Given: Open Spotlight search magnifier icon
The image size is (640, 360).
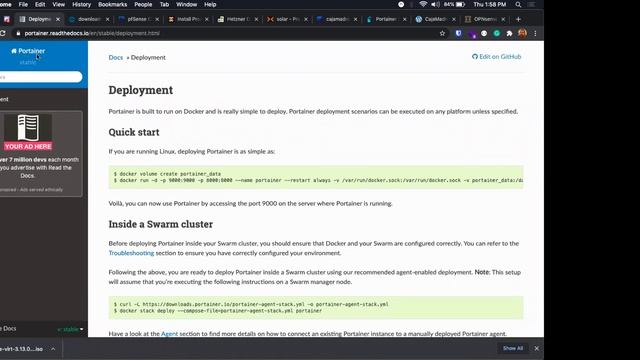Looking at the screenshot, I should (x=518, y=4).
